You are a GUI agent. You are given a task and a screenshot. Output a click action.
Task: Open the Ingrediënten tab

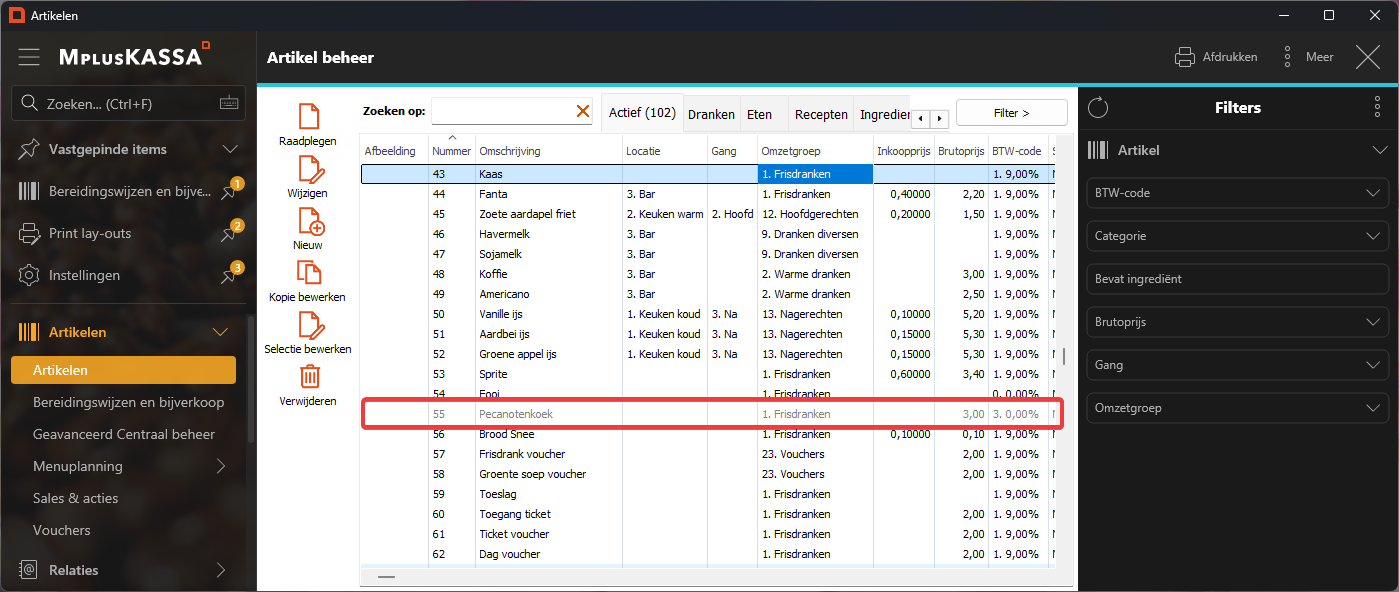tap(884, 115)
